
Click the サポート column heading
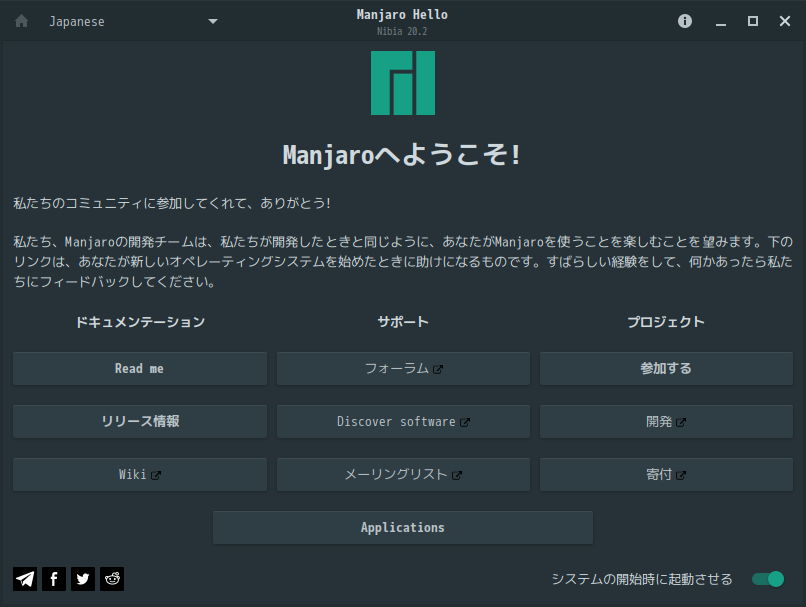403,322
